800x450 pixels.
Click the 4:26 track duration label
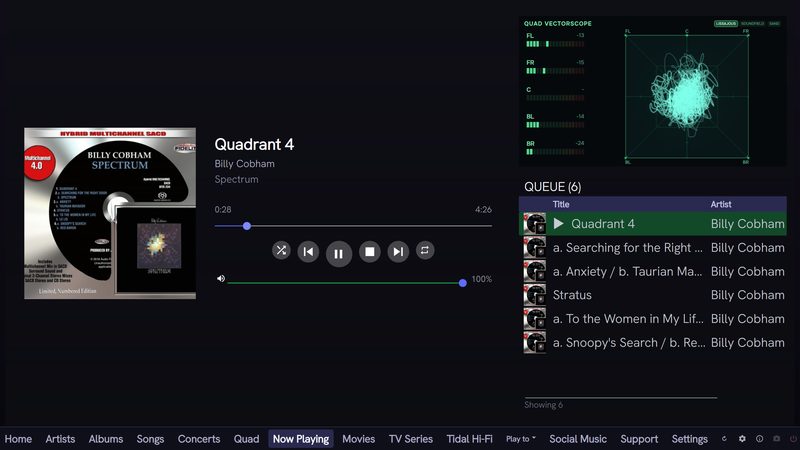(x=483, y=210)
